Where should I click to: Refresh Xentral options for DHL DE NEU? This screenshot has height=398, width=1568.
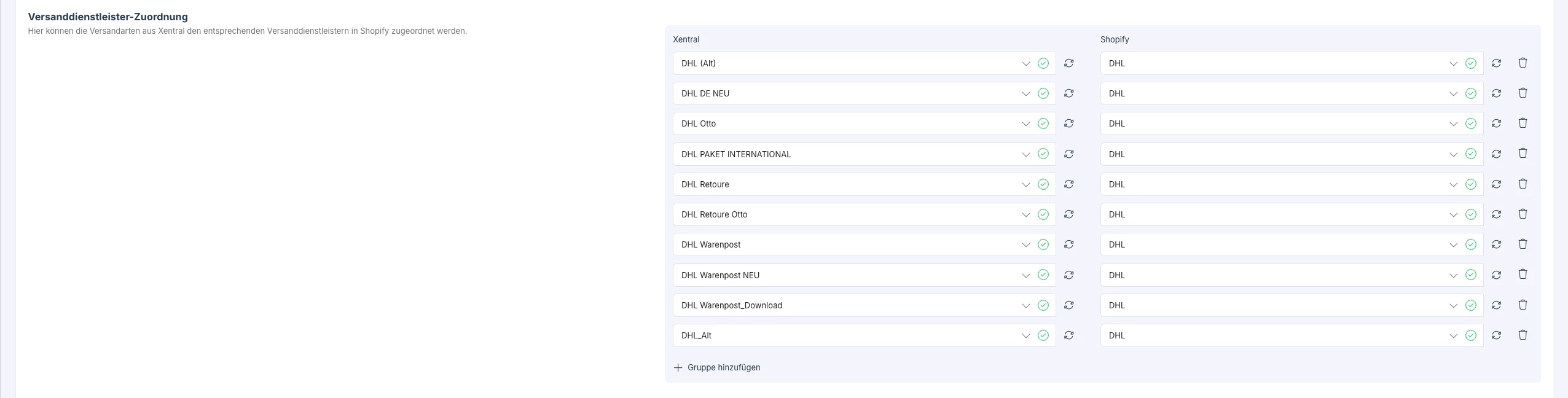coord(1069,93)
